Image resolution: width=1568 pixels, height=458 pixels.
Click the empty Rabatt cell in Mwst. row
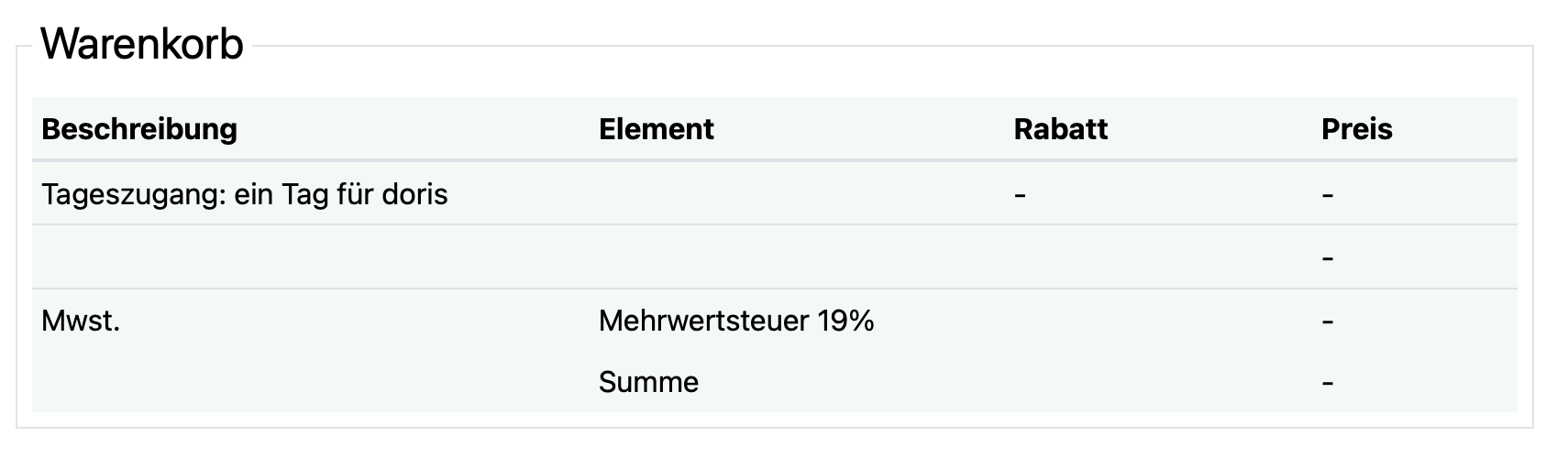pos(1158,321)
